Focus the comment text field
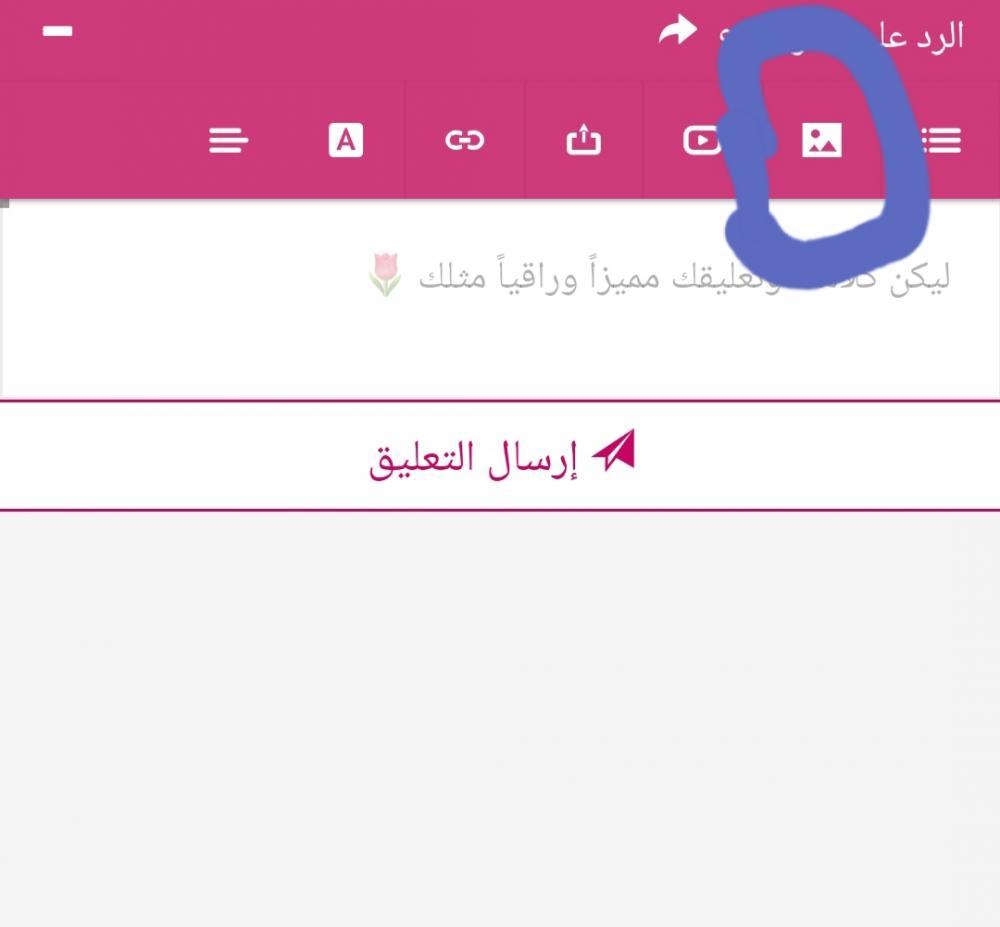Screen dimensions: 1000x927 (x=500, y=300)
